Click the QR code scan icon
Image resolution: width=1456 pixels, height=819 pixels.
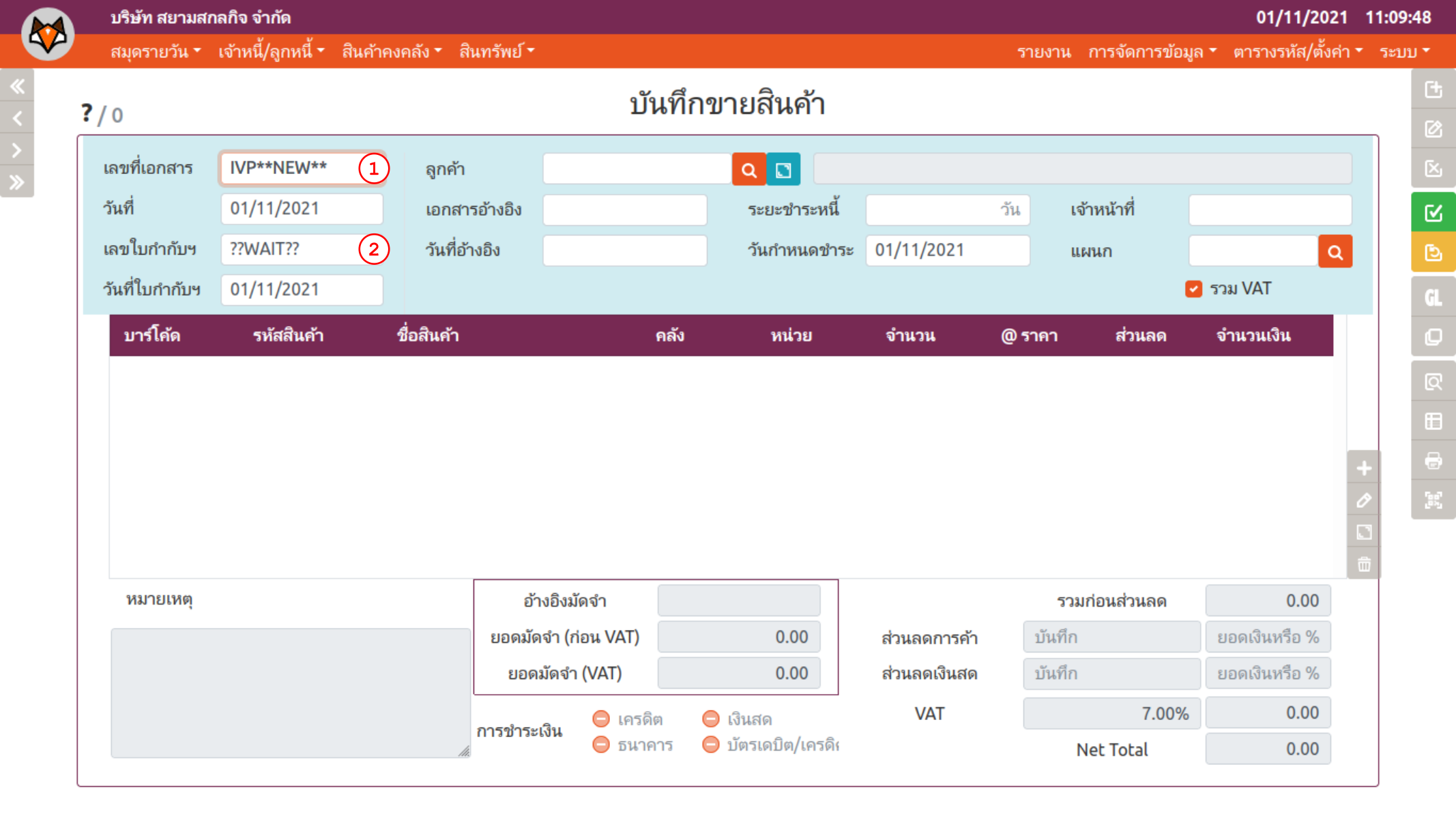coord(1433,500)
